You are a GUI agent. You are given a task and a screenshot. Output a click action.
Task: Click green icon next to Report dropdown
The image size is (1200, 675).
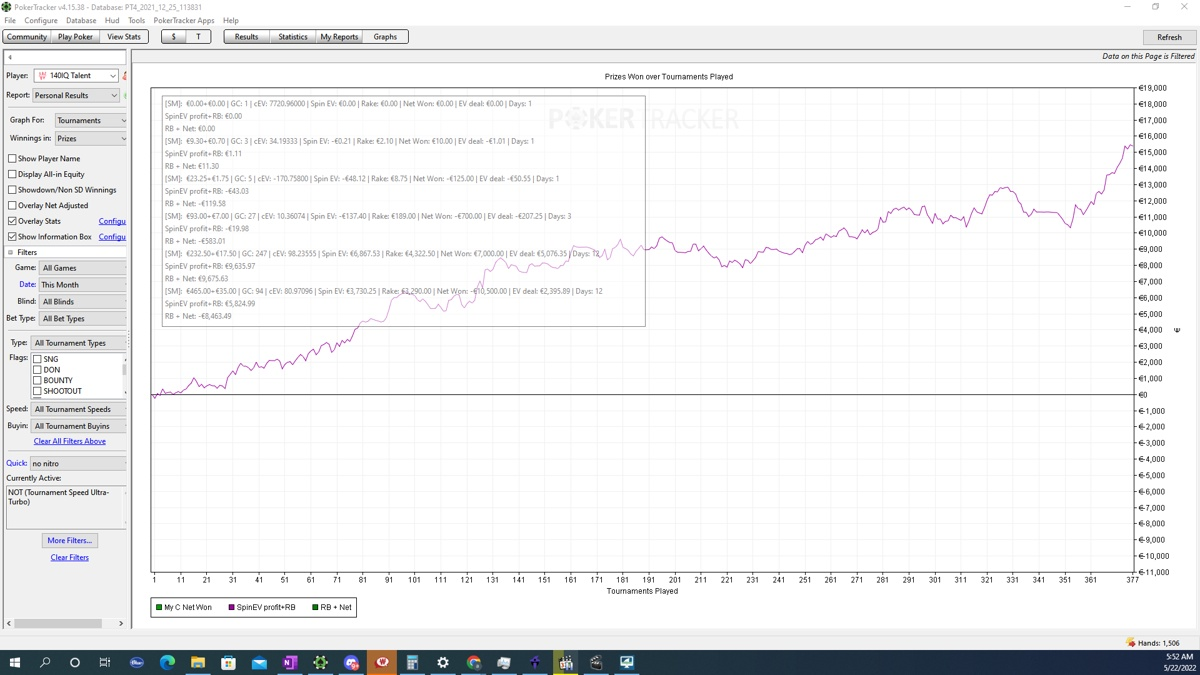tap(125, 96)
